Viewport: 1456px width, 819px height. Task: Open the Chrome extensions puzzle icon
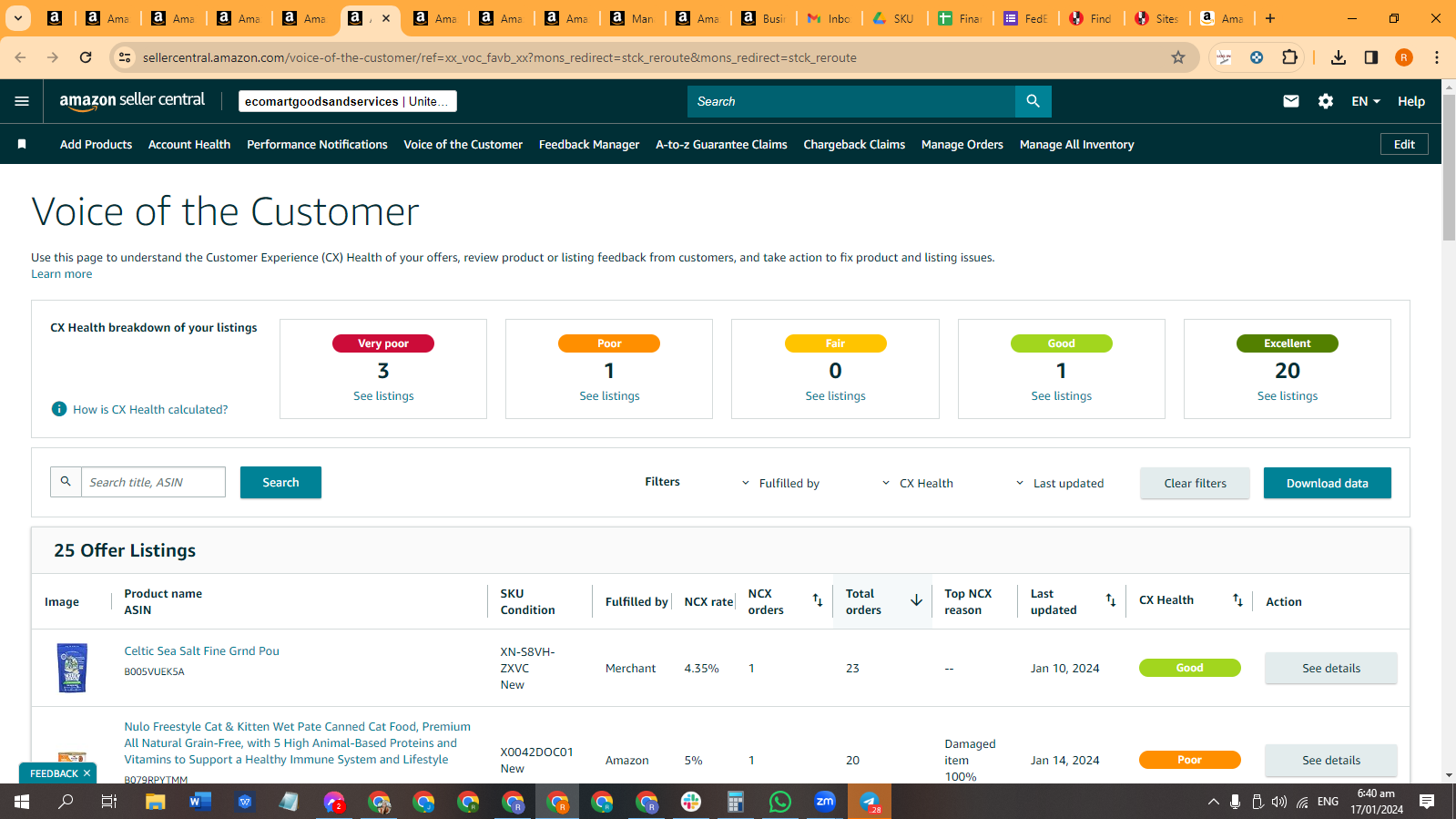tap(1289, 57)
